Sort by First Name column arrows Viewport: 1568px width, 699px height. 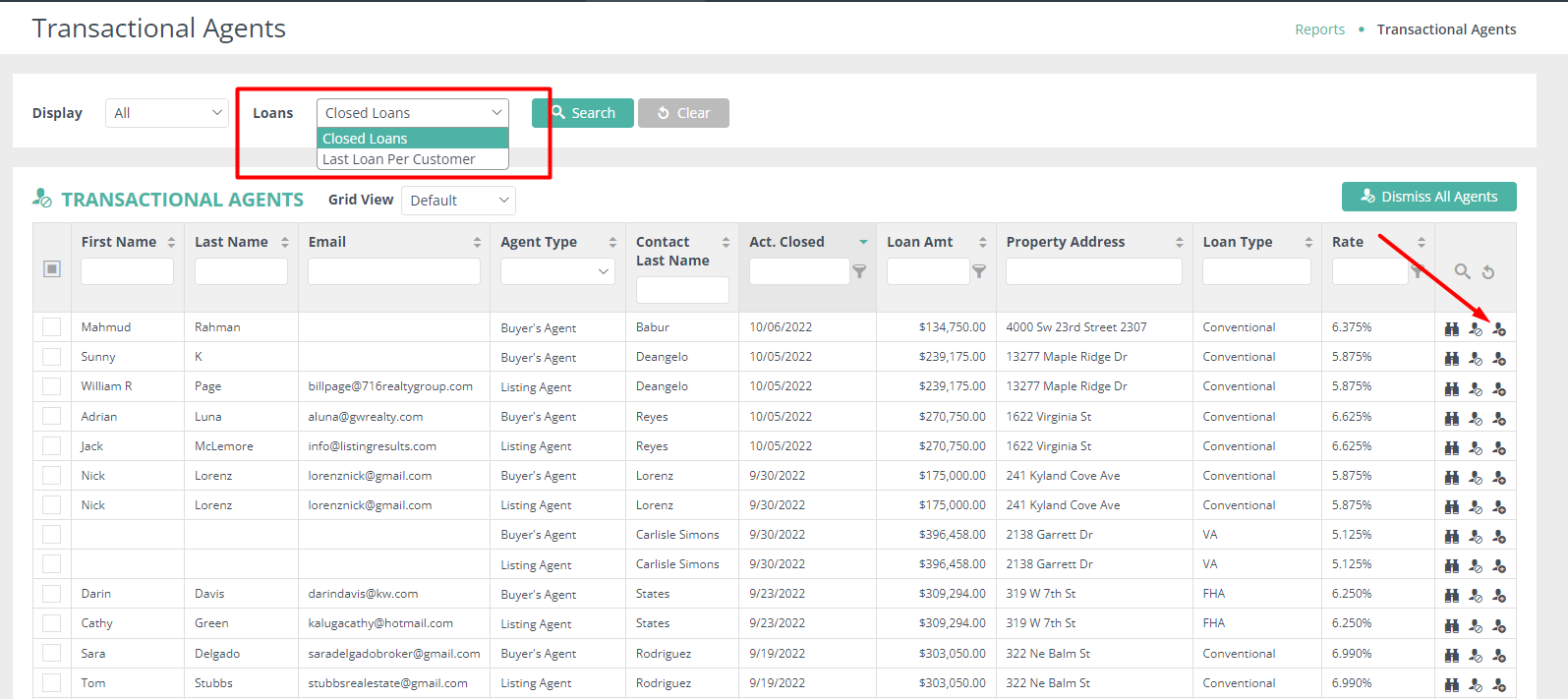171,242
